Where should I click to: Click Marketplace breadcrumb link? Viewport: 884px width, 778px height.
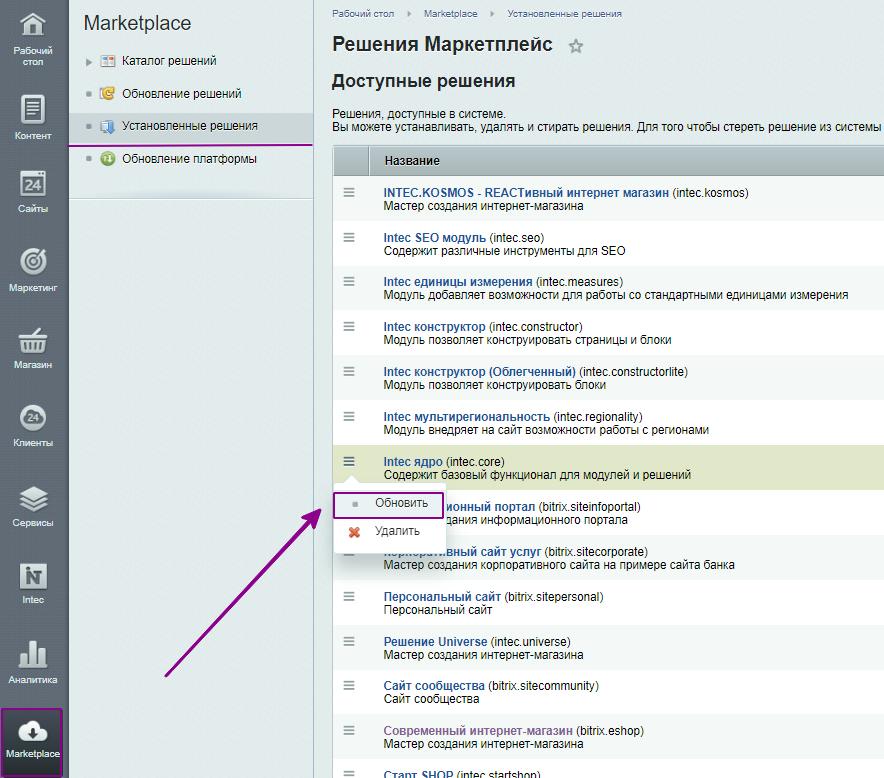(x=450, y=14)
